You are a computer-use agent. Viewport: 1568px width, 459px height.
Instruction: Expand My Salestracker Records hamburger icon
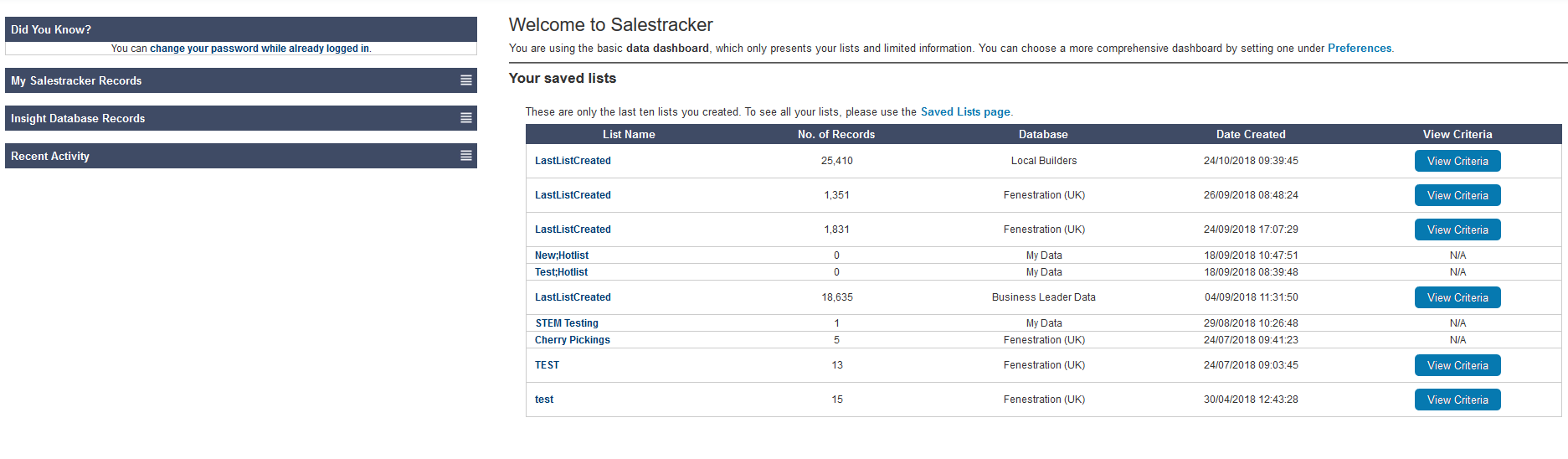[466, 80]
